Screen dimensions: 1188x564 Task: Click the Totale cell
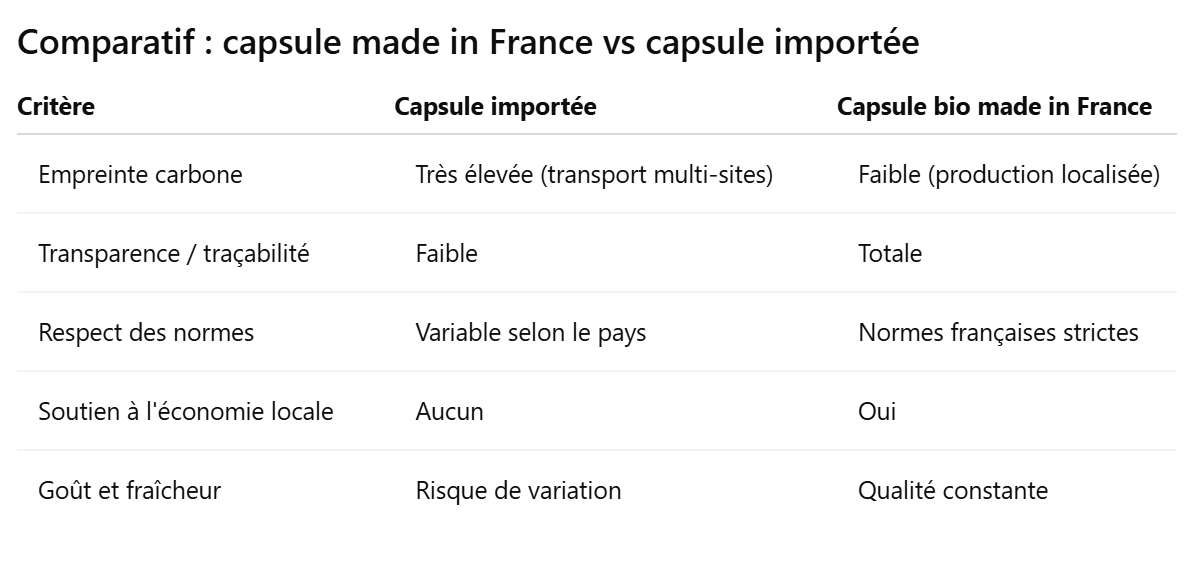(889, 253)
